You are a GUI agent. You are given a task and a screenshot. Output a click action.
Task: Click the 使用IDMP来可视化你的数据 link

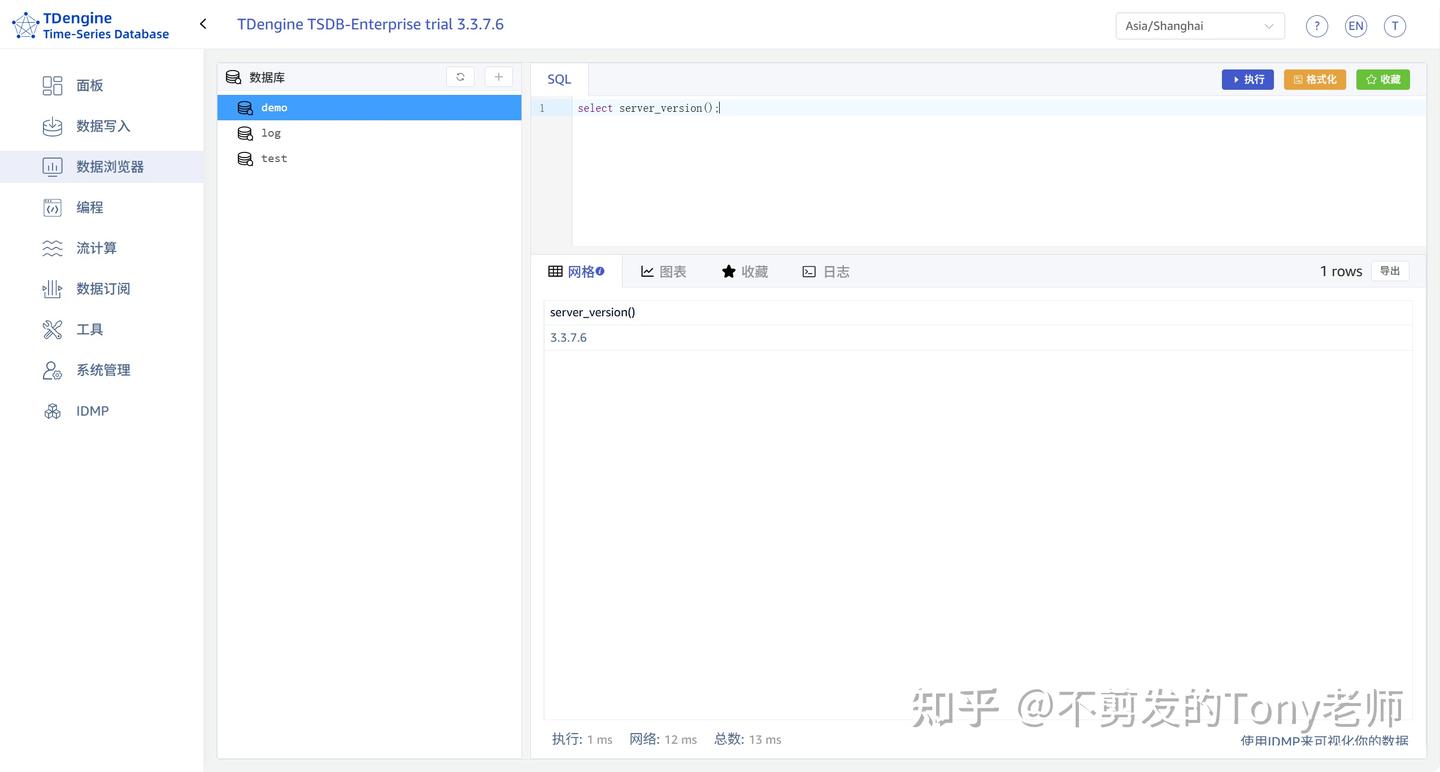click(x=1324, y=741)
